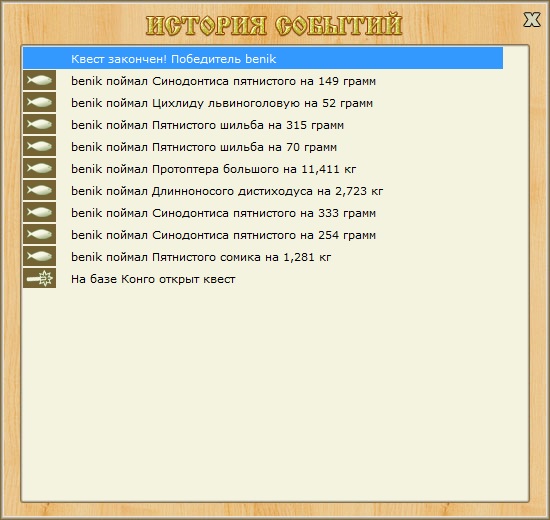Select text На базе Конго открыт квест
Image resolution: width=550 pixels, height=520 pixels.
click(153, 279)
